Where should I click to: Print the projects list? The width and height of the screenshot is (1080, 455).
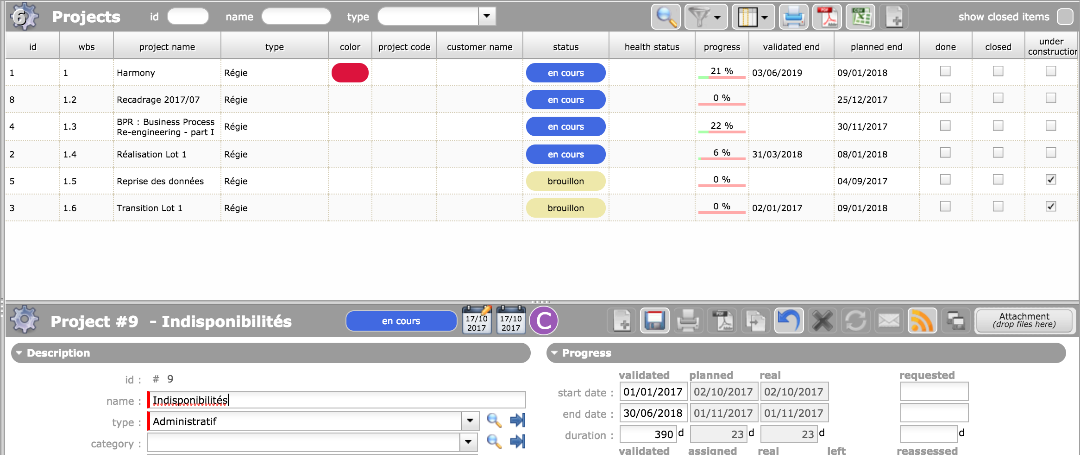click(793, 17)
